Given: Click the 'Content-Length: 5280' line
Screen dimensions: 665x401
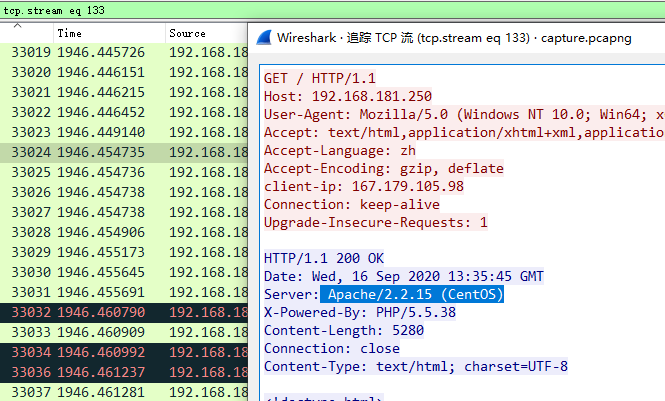Looking at the screenshot, I should tap(344, 331).
